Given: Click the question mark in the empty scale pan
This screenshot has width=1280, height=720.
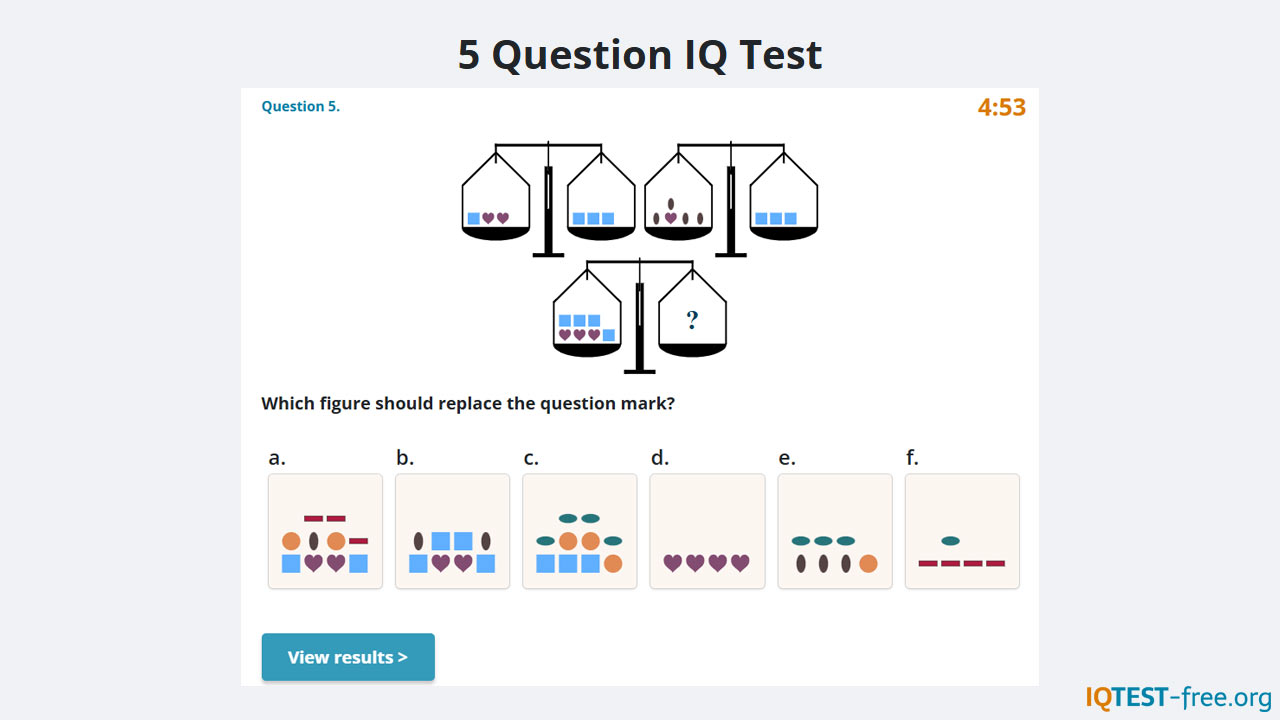Looking at the screenshot, I should click(691, 318).
